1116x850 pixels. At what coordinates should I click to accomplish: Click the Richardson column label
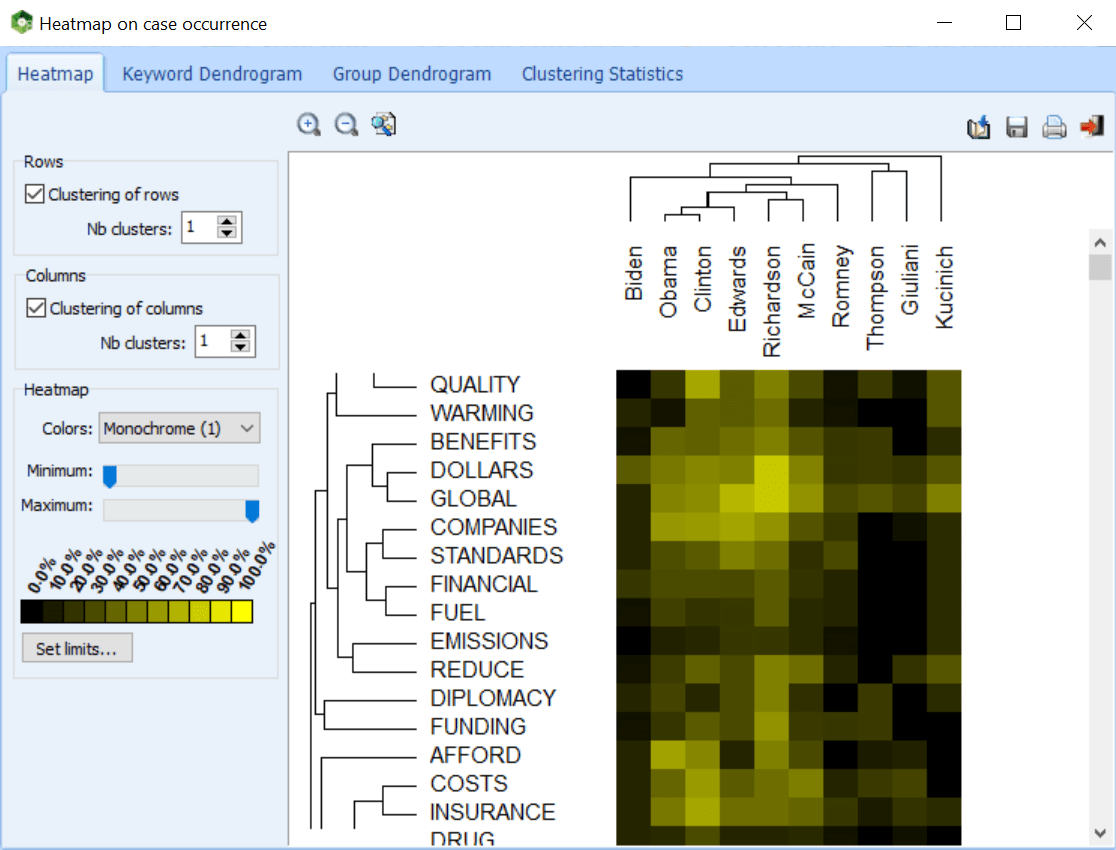click(772, 300)
